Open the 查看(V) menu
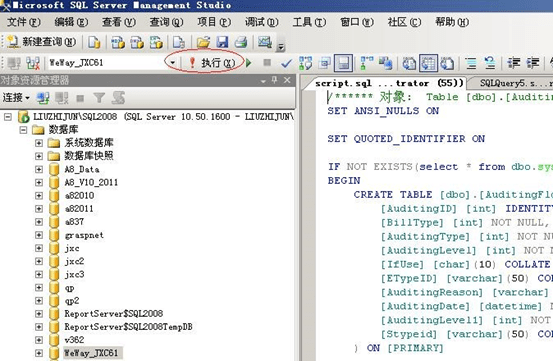Image resolution: width=553 pixels, height=361 pixels. click(x=118, y=22)
